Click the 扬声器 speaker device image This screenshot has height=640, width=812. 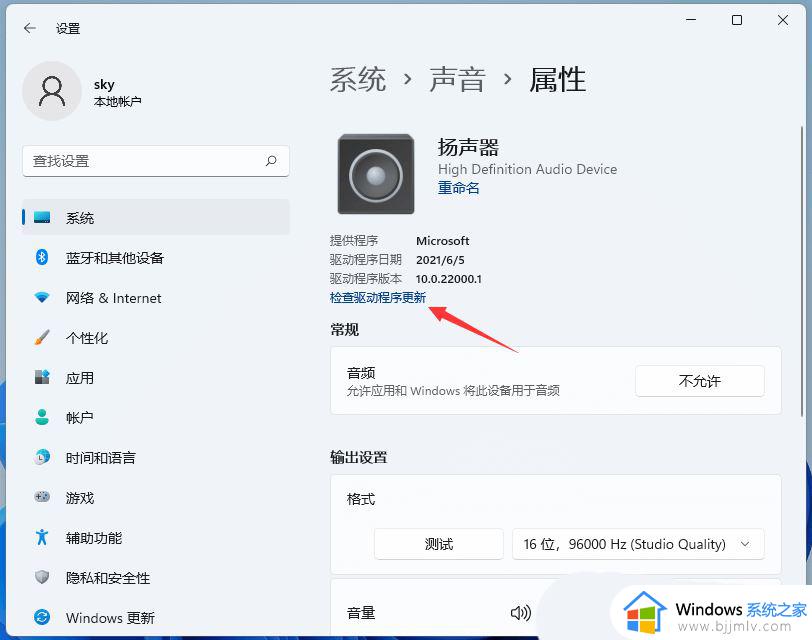click(x=376, y=174)
